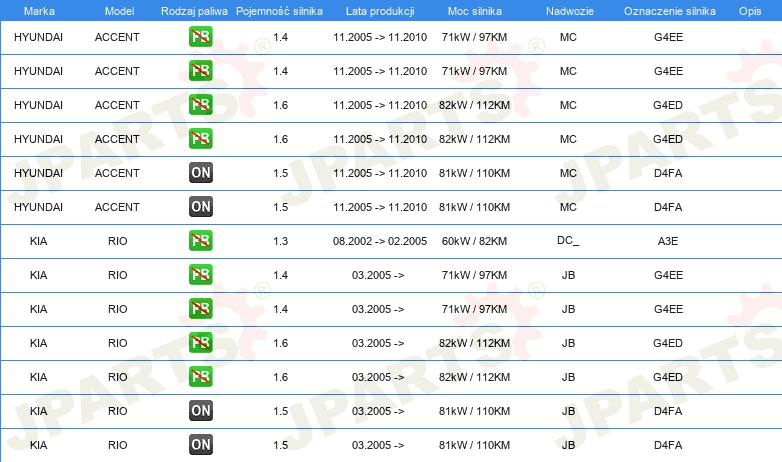Viewport: 782px width, 462px height.
Task: Click D4FA in the upper HYUNDAI ACCENT 1.5 row
Action: pos(668,173)
